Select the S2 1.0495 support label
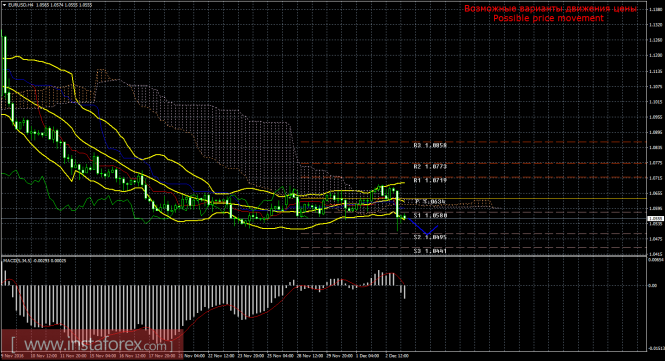Image resolution: width=665 pixels, height=361 pixels. click(430, 237)
